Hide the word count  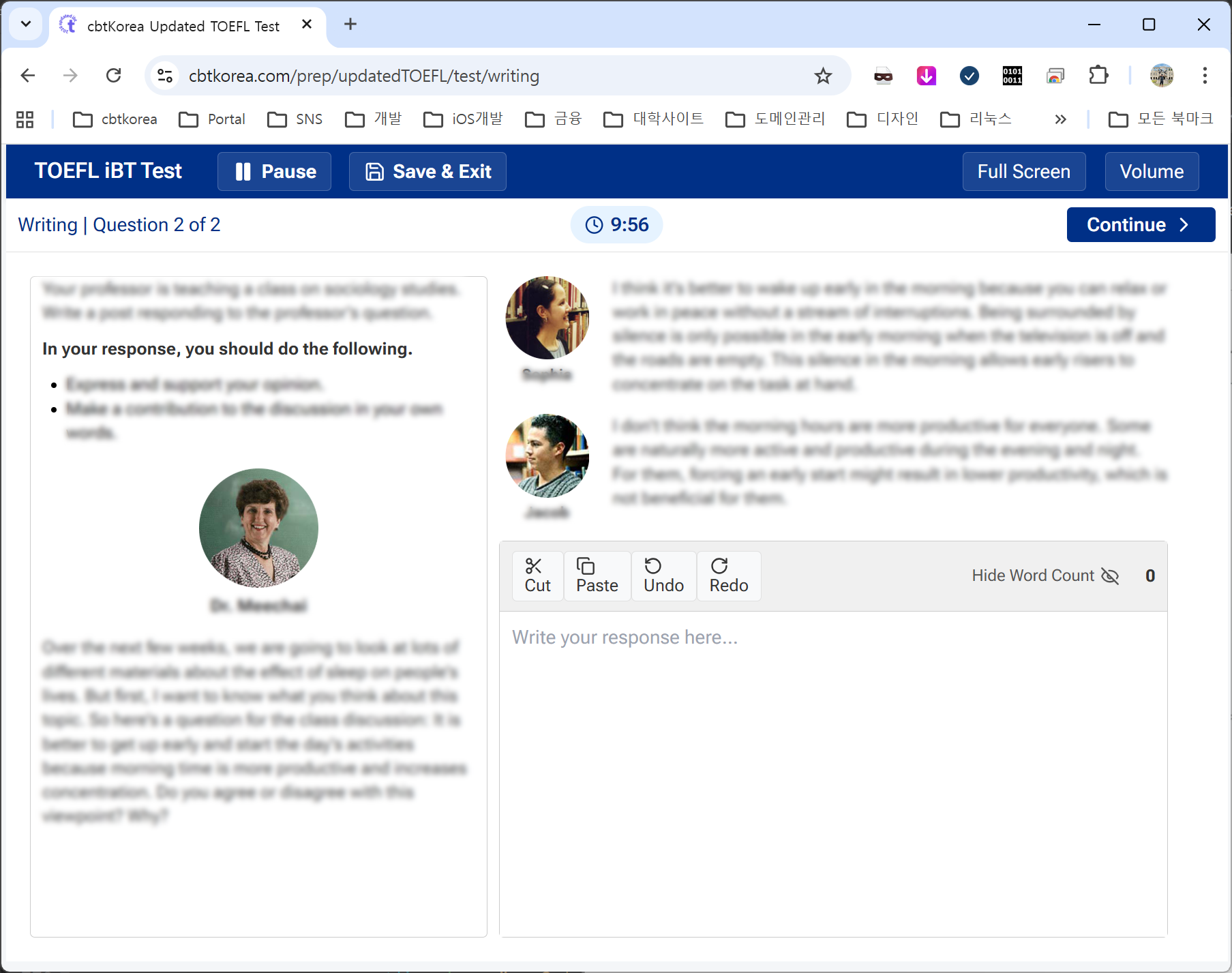1045,575
